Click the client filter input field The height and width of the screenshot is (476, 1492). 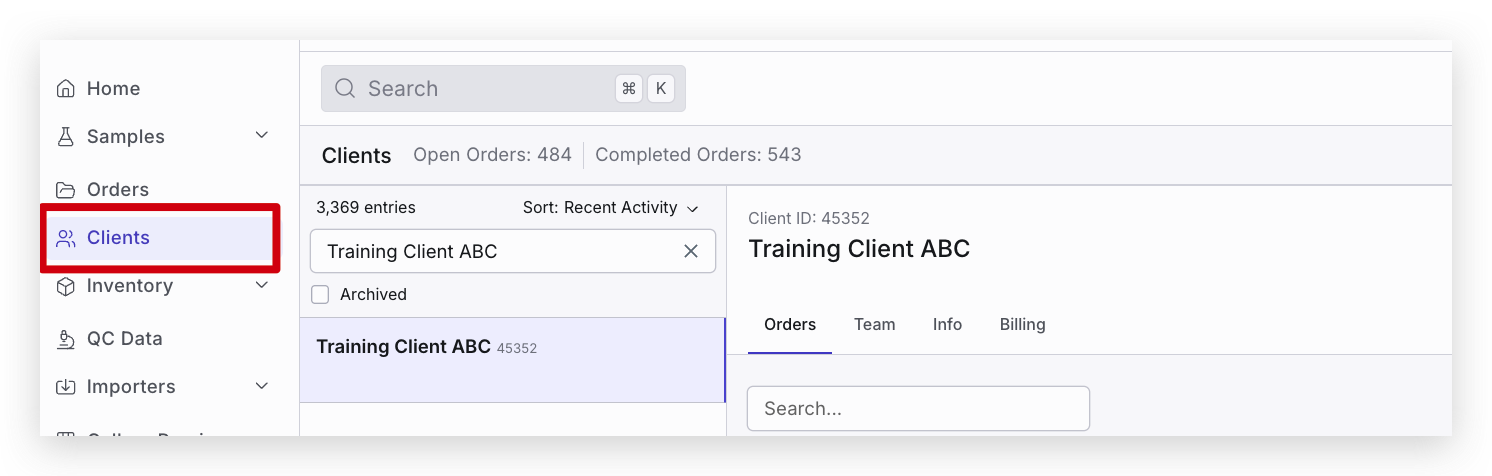(x=513, y=251)
